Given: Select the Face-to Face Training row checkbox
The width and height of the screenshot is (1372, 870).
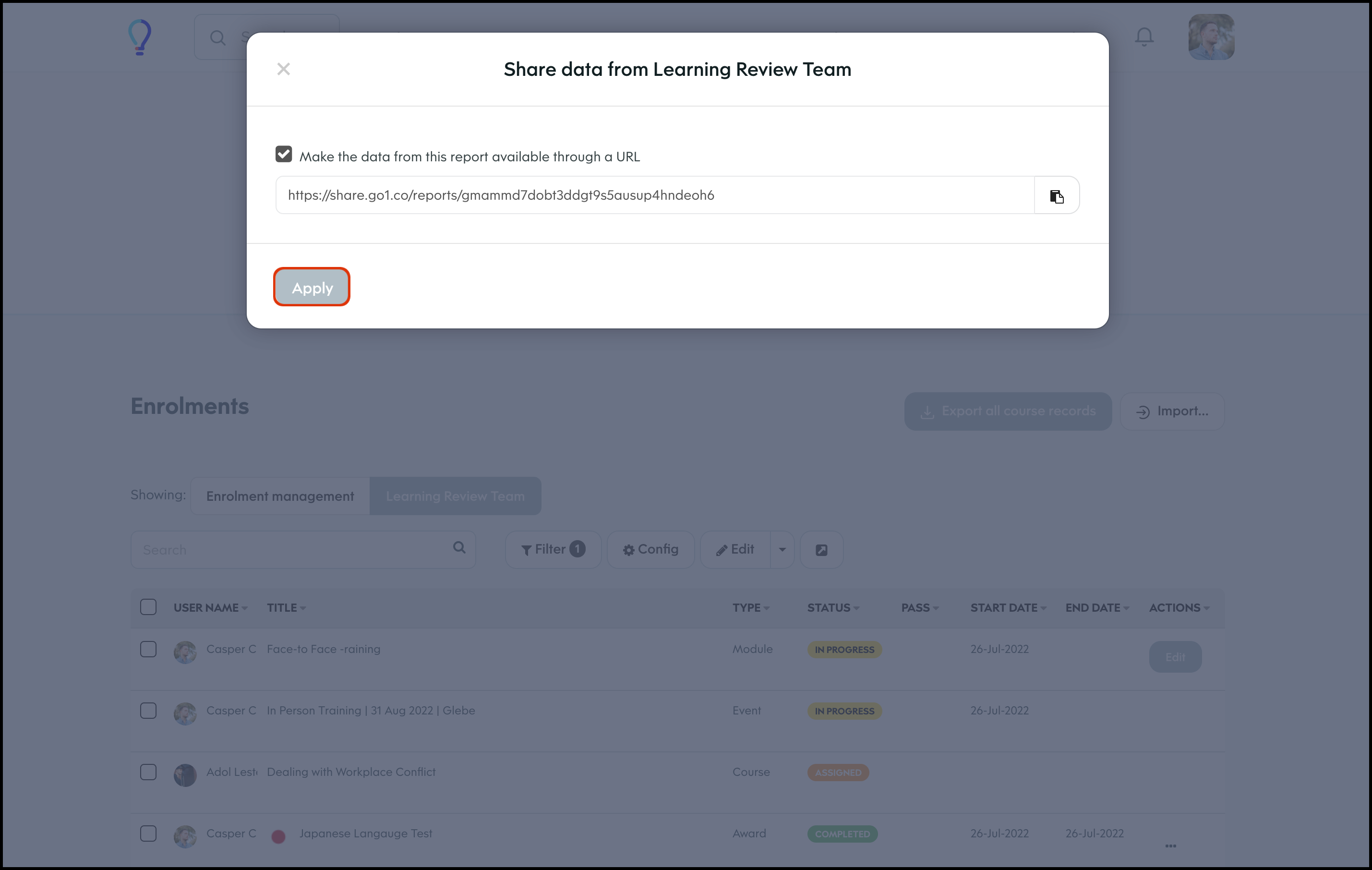Looking at the screenshot, I should 148,649.
